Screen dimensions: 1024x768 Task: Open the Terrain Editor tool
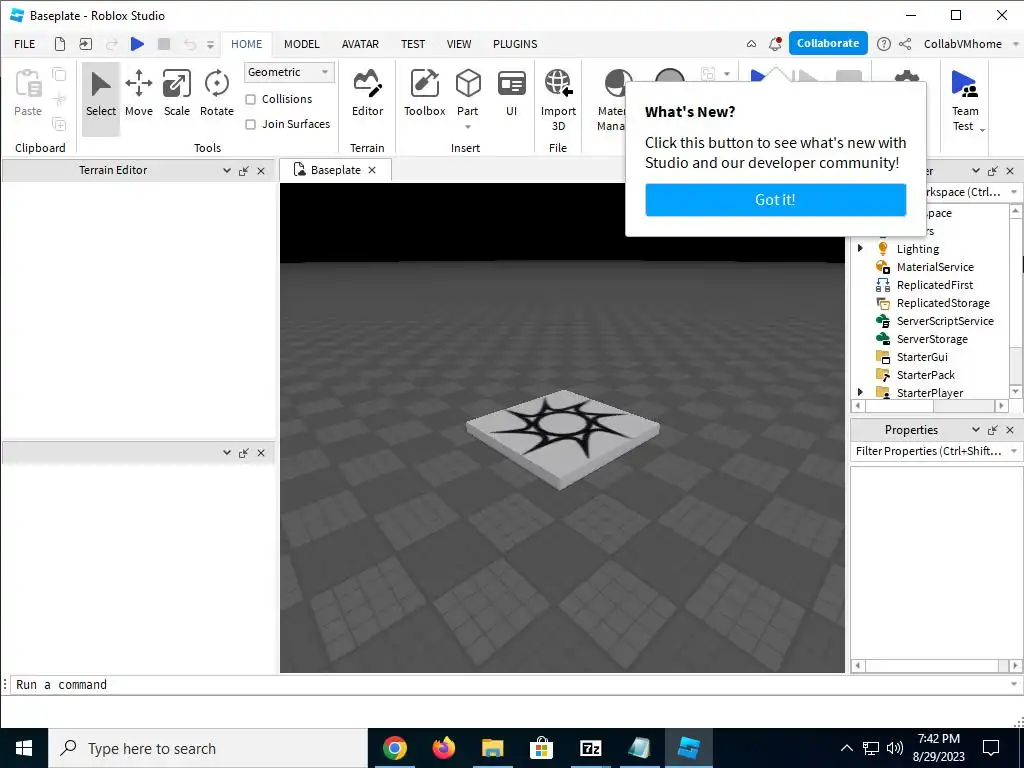(367, 94)
